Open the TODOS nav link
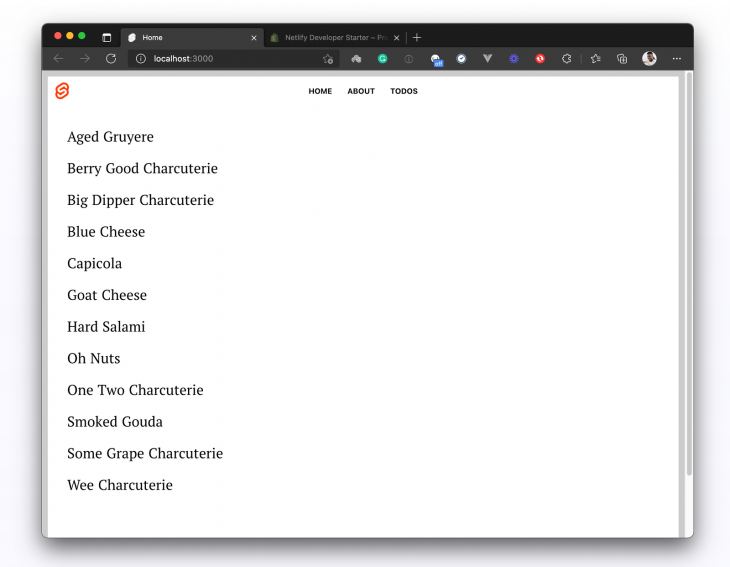730x567 pixels. tap(404, 91)
